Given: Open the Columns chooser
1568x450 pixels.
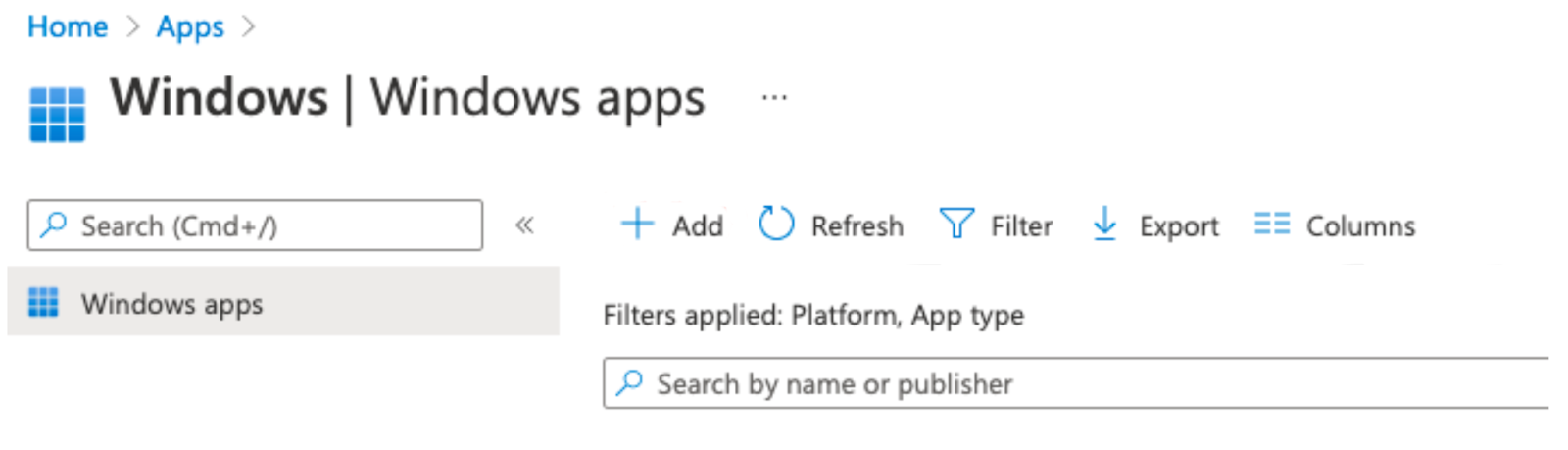Looking at the screenshot, I should [1335, 225].
